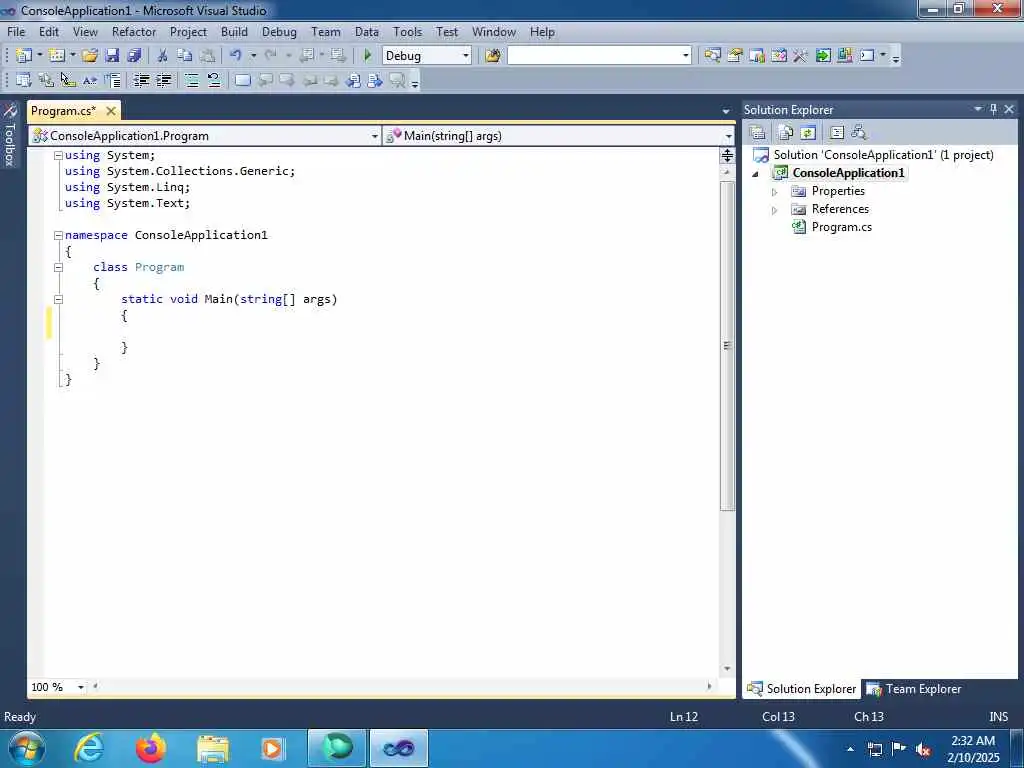Click the Display Parameter Info icon
Image resolution: width=1024 pixels, height=768 pixels.
coord(46,80)
